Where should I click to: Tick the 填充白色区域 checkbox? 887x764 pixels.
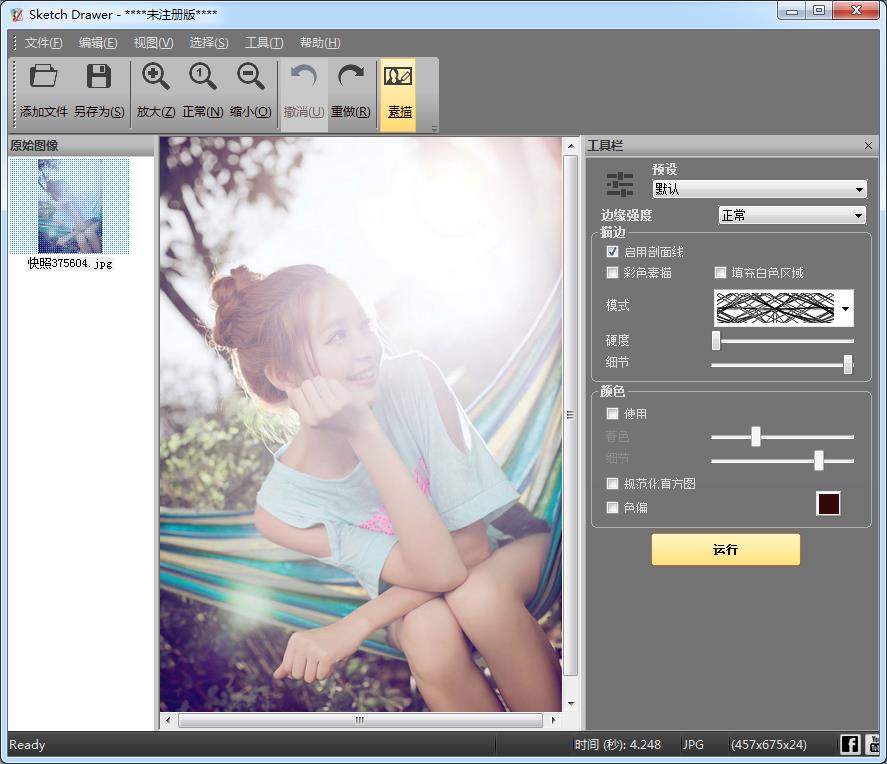click(x=720, y=273)
